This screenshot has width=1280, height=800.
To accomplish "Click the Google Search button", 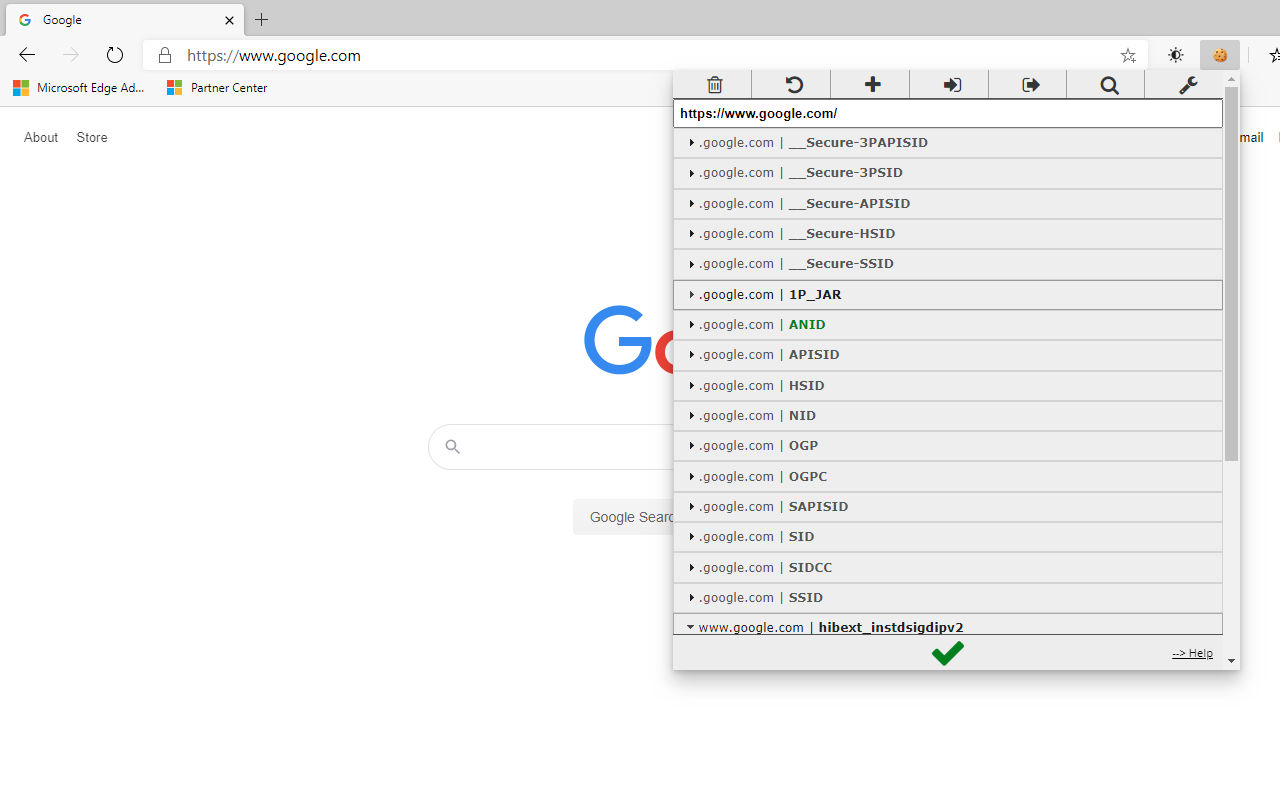I will (x=624, y=517).
